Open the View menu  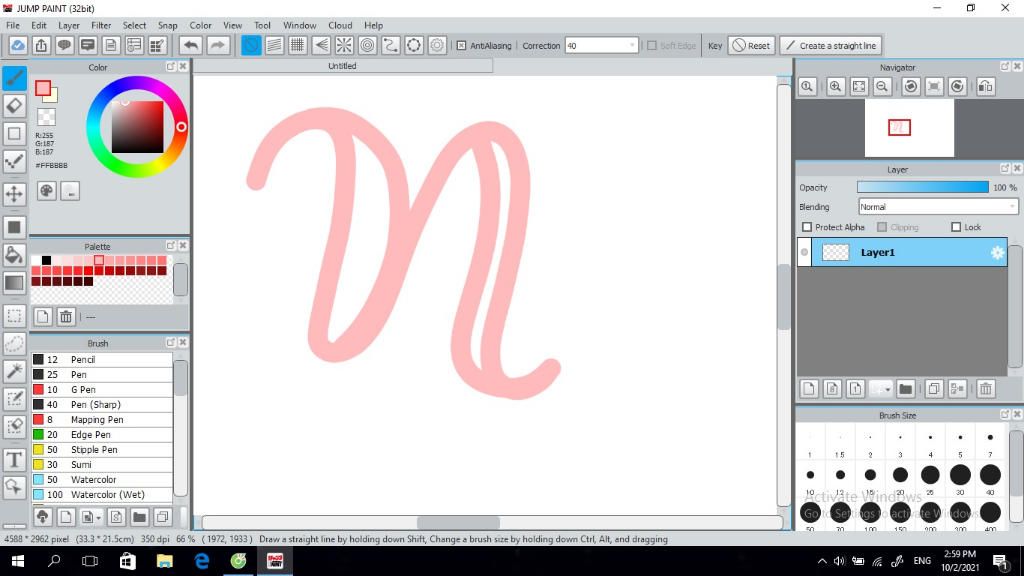coord(232,25)
